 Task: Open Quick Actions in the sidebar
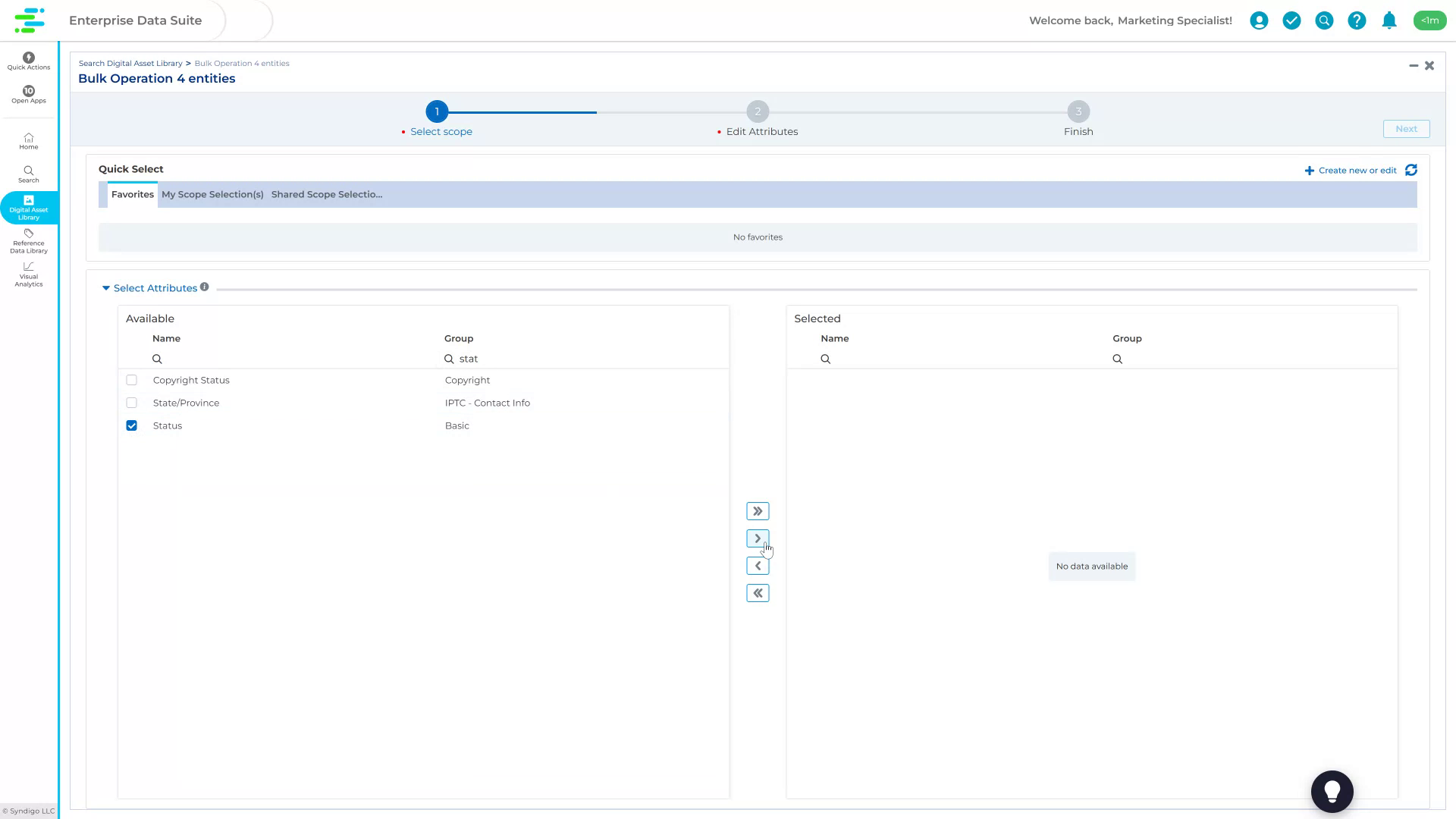coord(28,61)
